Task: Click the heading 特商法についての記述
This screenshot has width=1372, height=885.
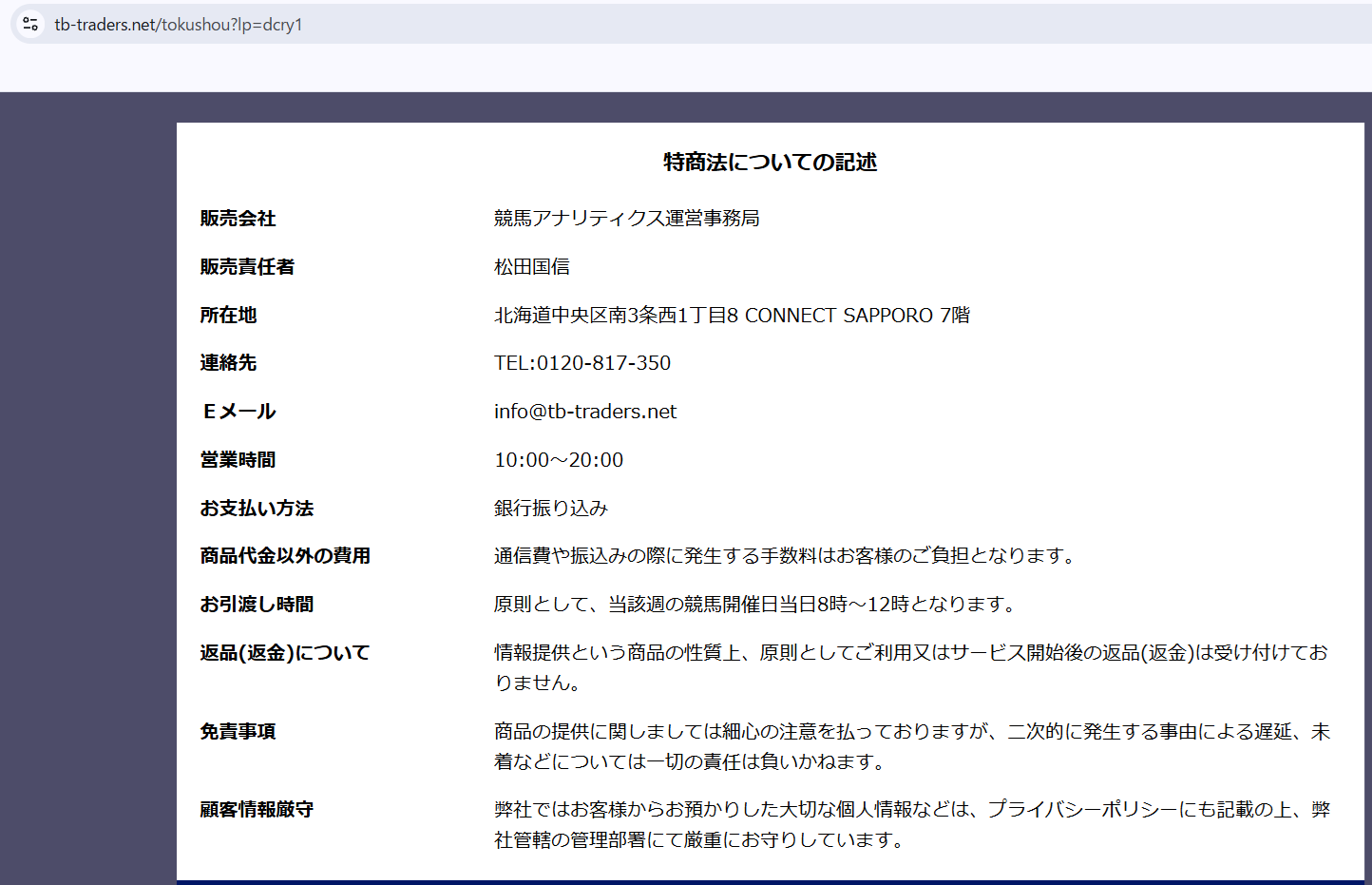Action: pos(770,163)
